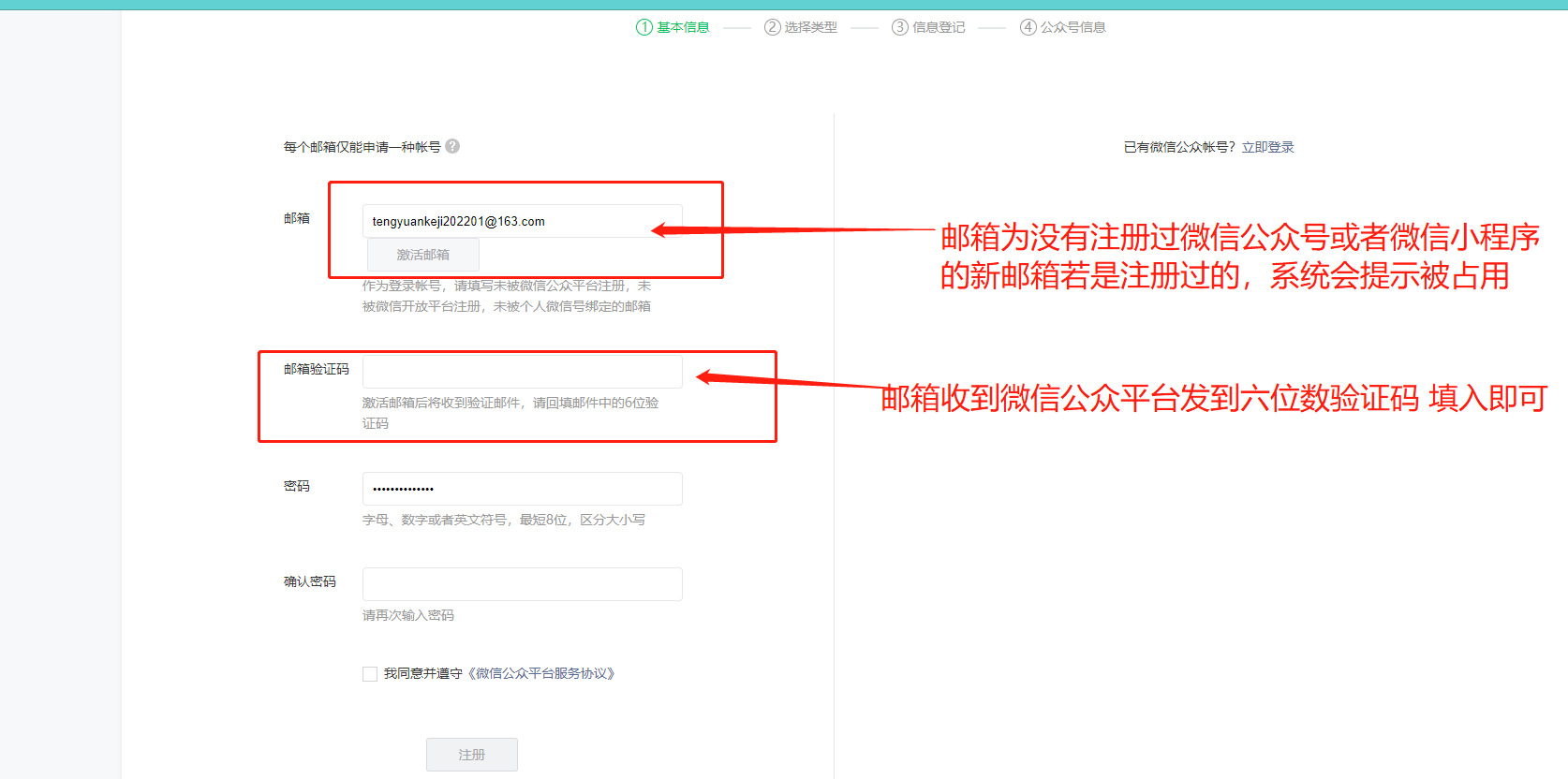
Task: Open the question mark help icon
Action: (452, 146)
